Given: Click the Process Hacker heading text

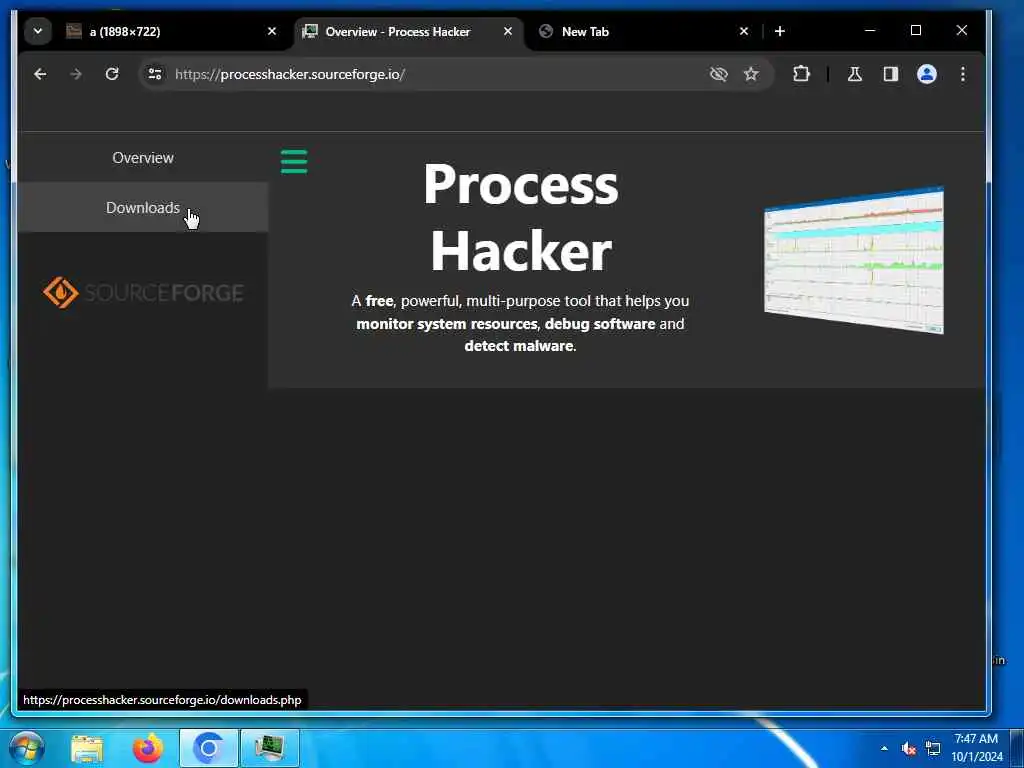Looking at the screenshot, I should point(520,217).
